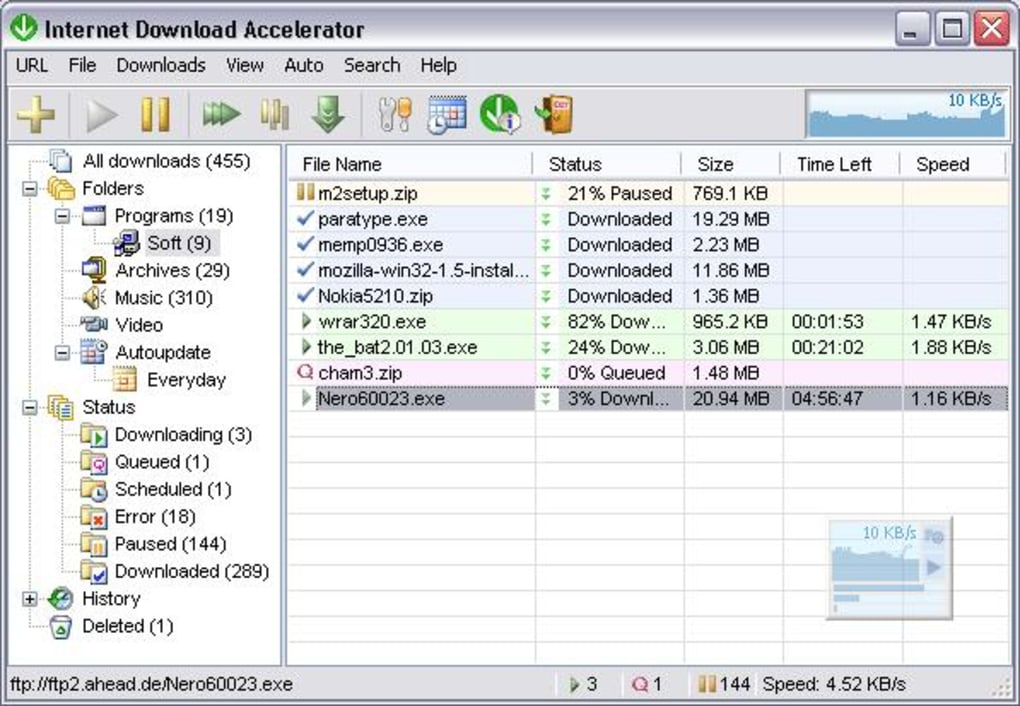Click the green info icon on the toolbar
This screenshot has width=1020, height=706.
click(500, 113)
